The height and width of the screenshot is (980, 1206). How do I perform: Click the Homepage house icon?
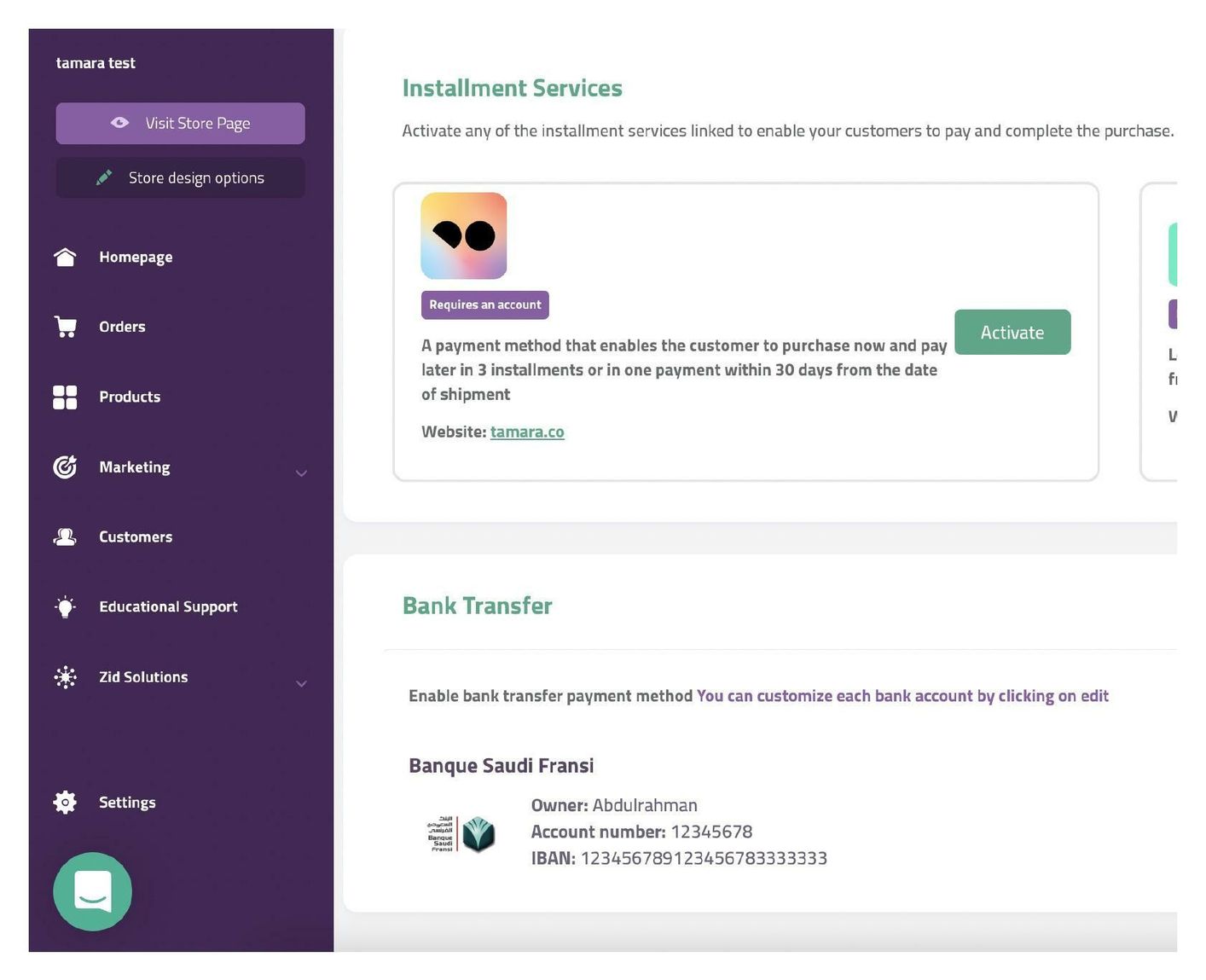65,257
